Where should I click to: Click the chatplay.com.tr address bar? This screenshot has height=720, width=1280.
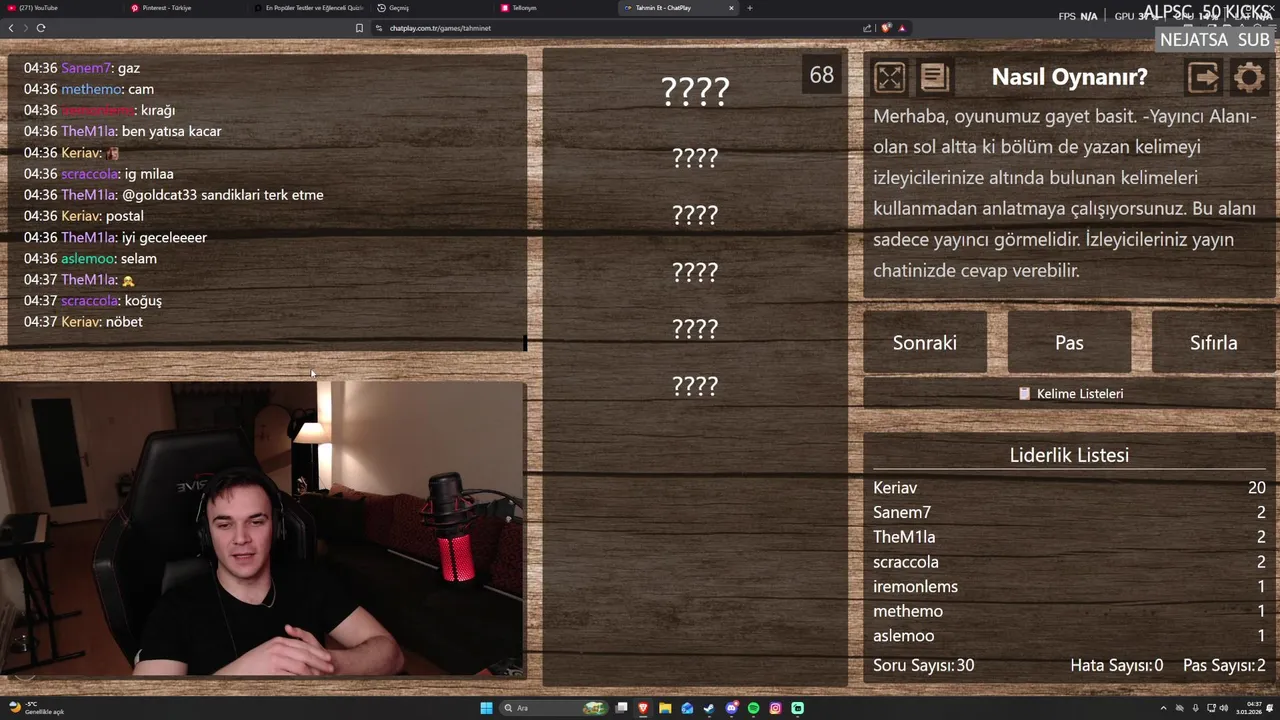[x=620, y=28]
